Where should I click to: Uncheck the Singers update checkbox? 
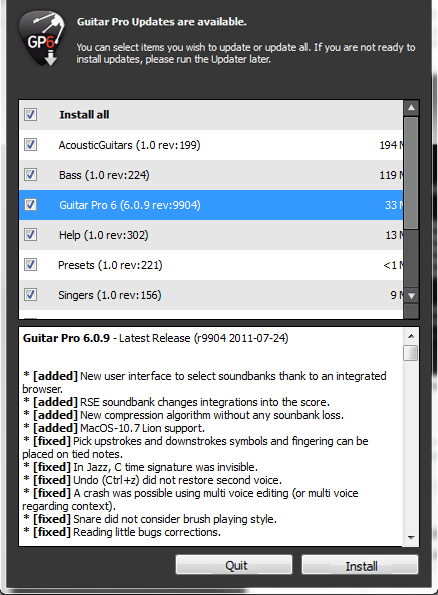30,294
